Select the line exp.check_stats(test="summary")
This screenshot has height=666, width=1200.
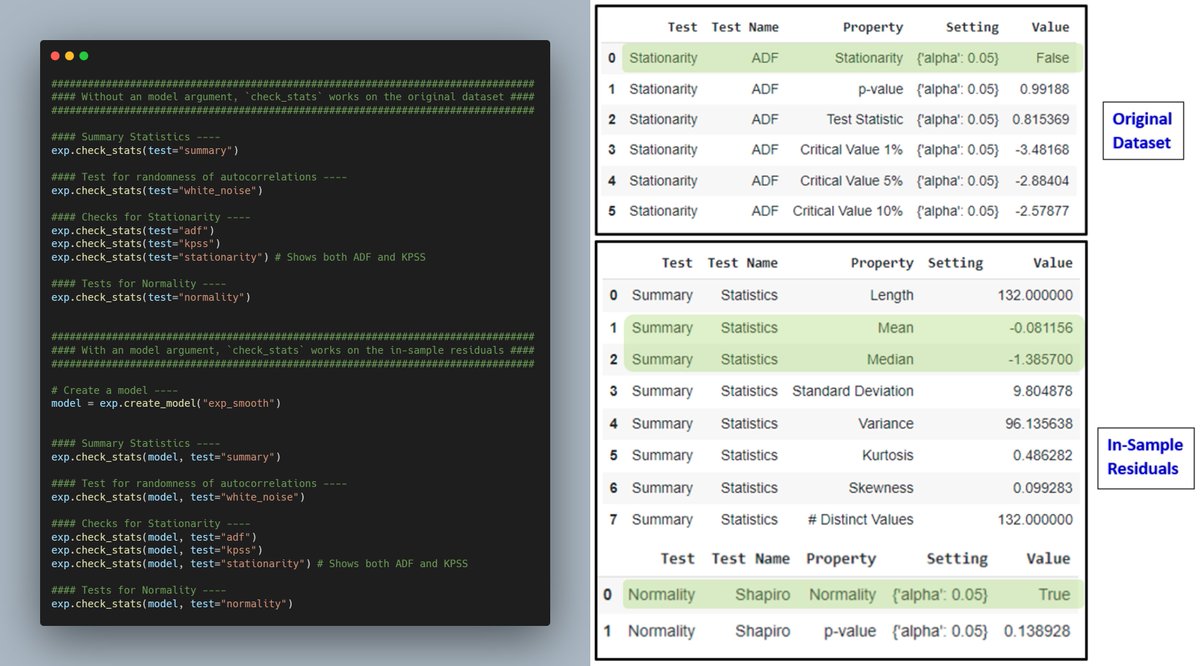tap(145, 150)
